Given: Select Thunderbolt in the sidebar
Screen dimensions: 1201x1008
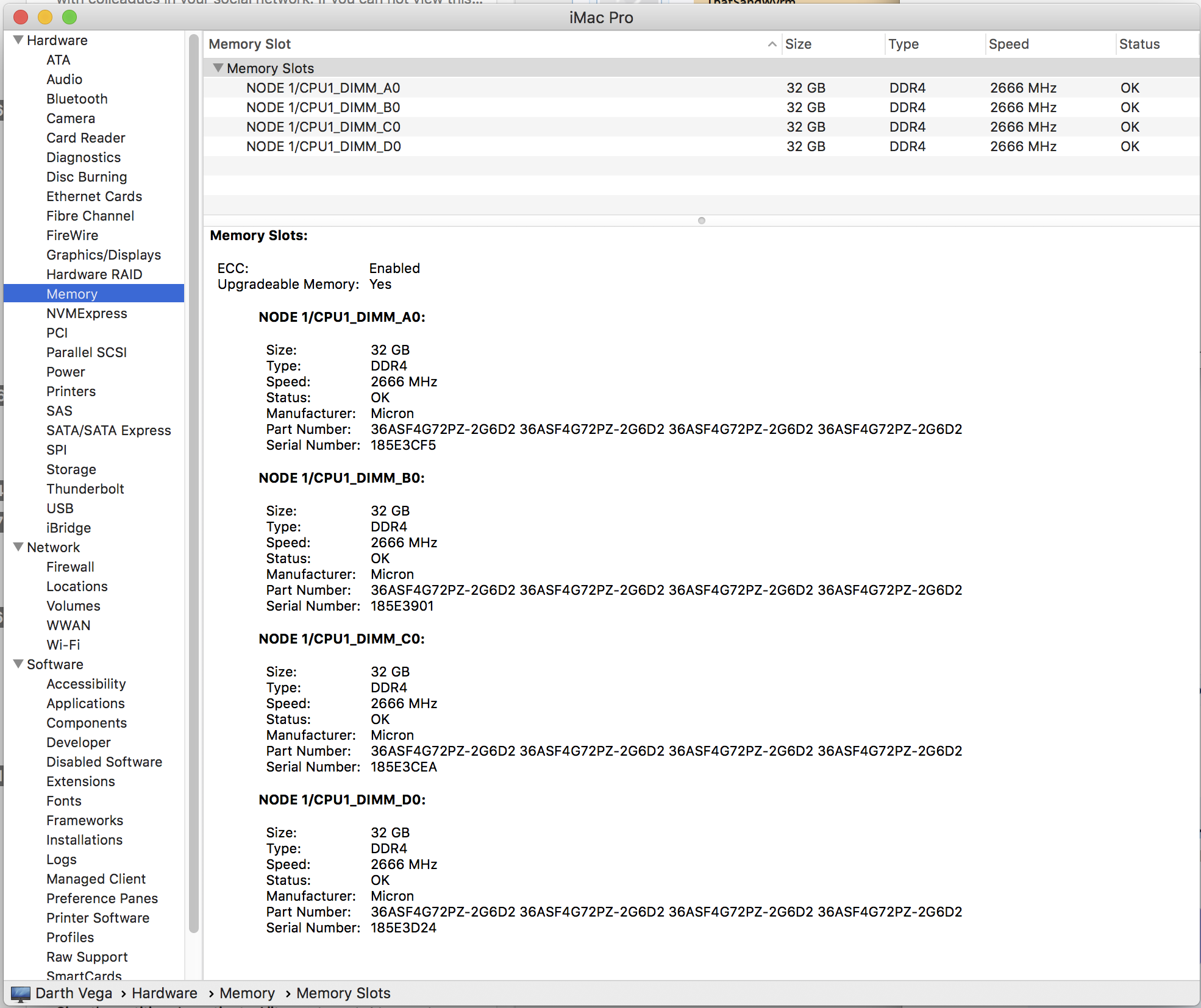Looking at the screenshot, I should pyautogui.click(x=85, y=489).
